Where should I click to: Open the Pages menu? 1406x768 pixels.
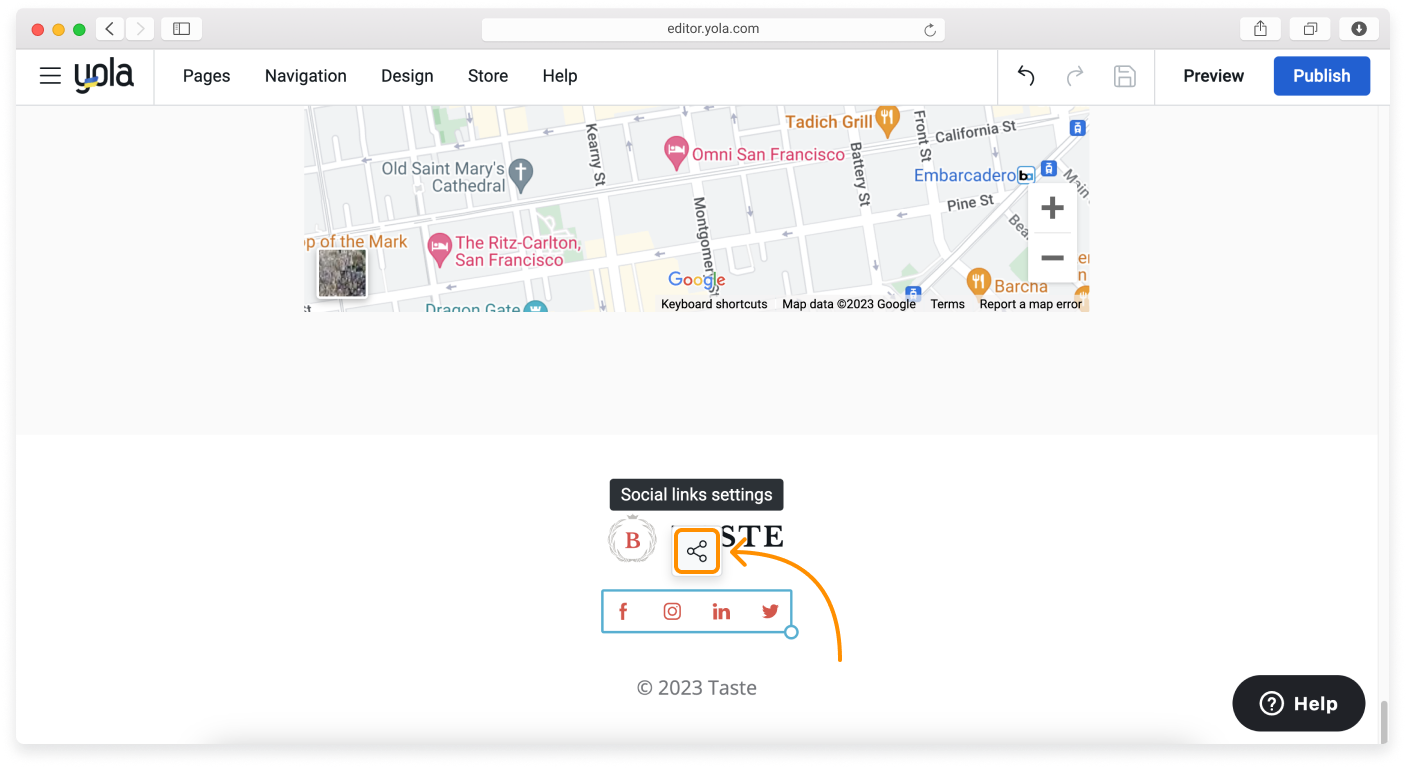tap(206, 76)
